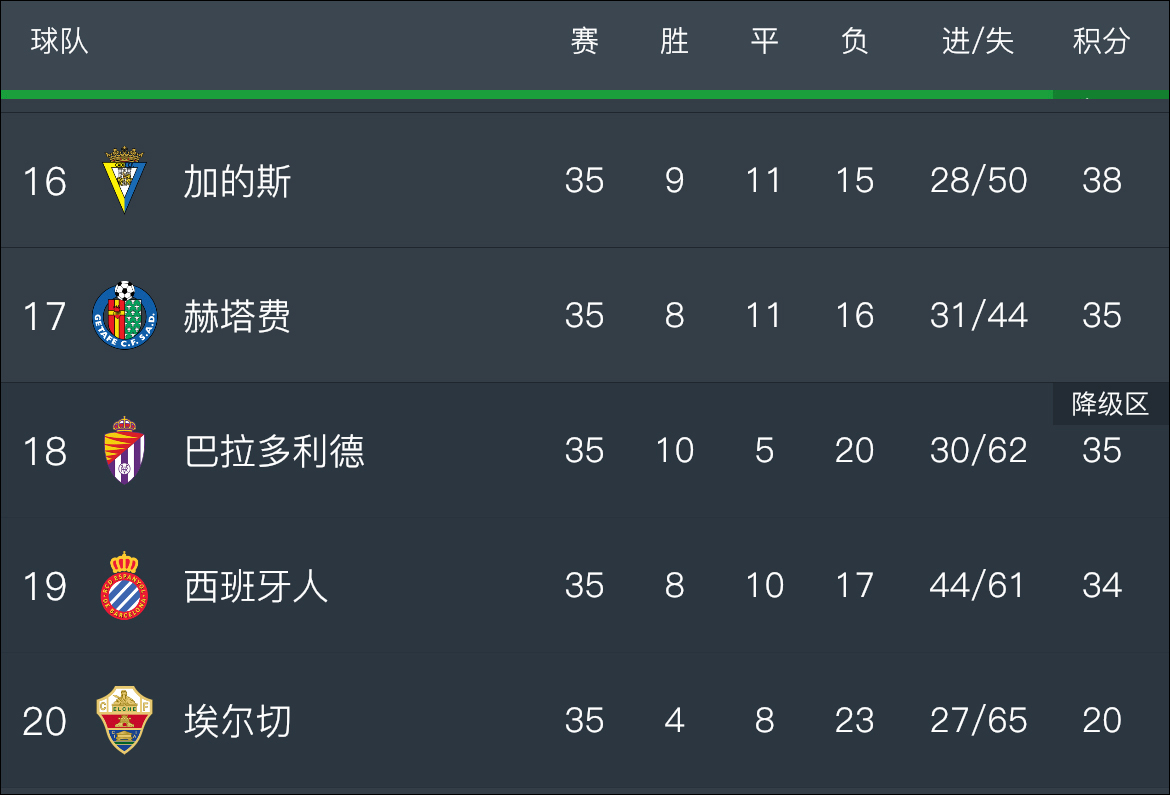Click the Getafe club crest
This screenshot has width=1170, height=795.
point(125,315)
